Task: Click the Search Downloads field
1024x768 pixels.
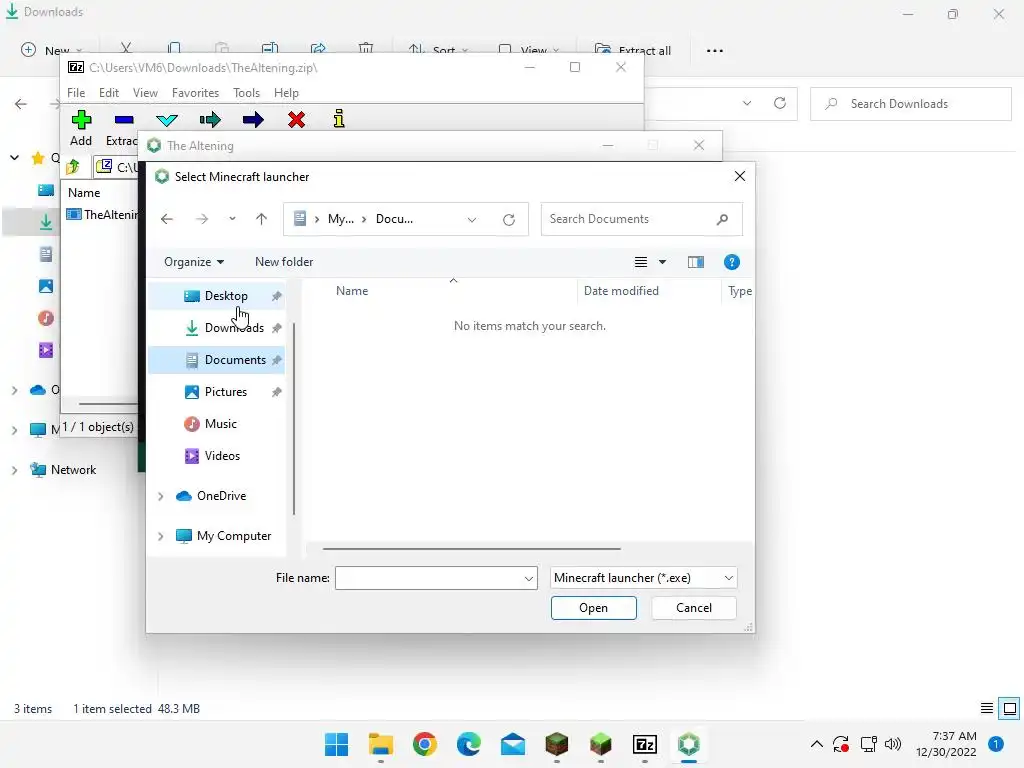Action: [x=910, y=104]
